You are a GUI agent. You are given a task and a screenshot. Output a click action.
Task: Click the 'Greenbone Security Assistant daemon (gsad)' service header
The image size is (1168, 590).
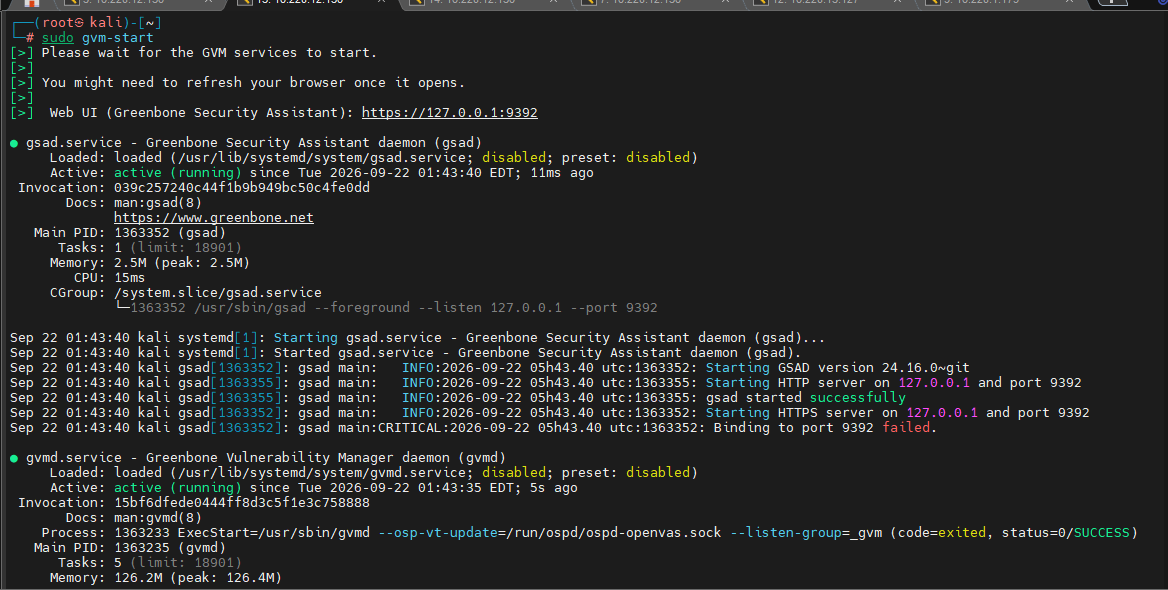coord(314,142)
